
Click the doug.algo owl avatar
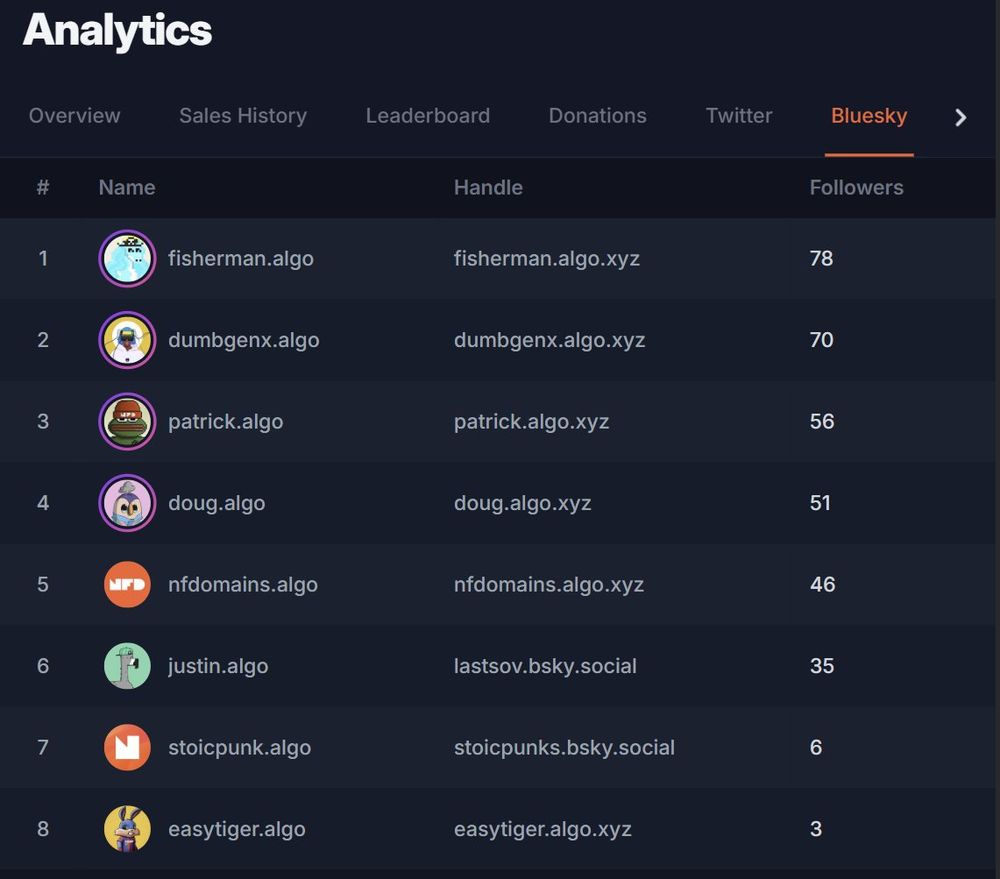pyautogui.click(x=128, y=503)
